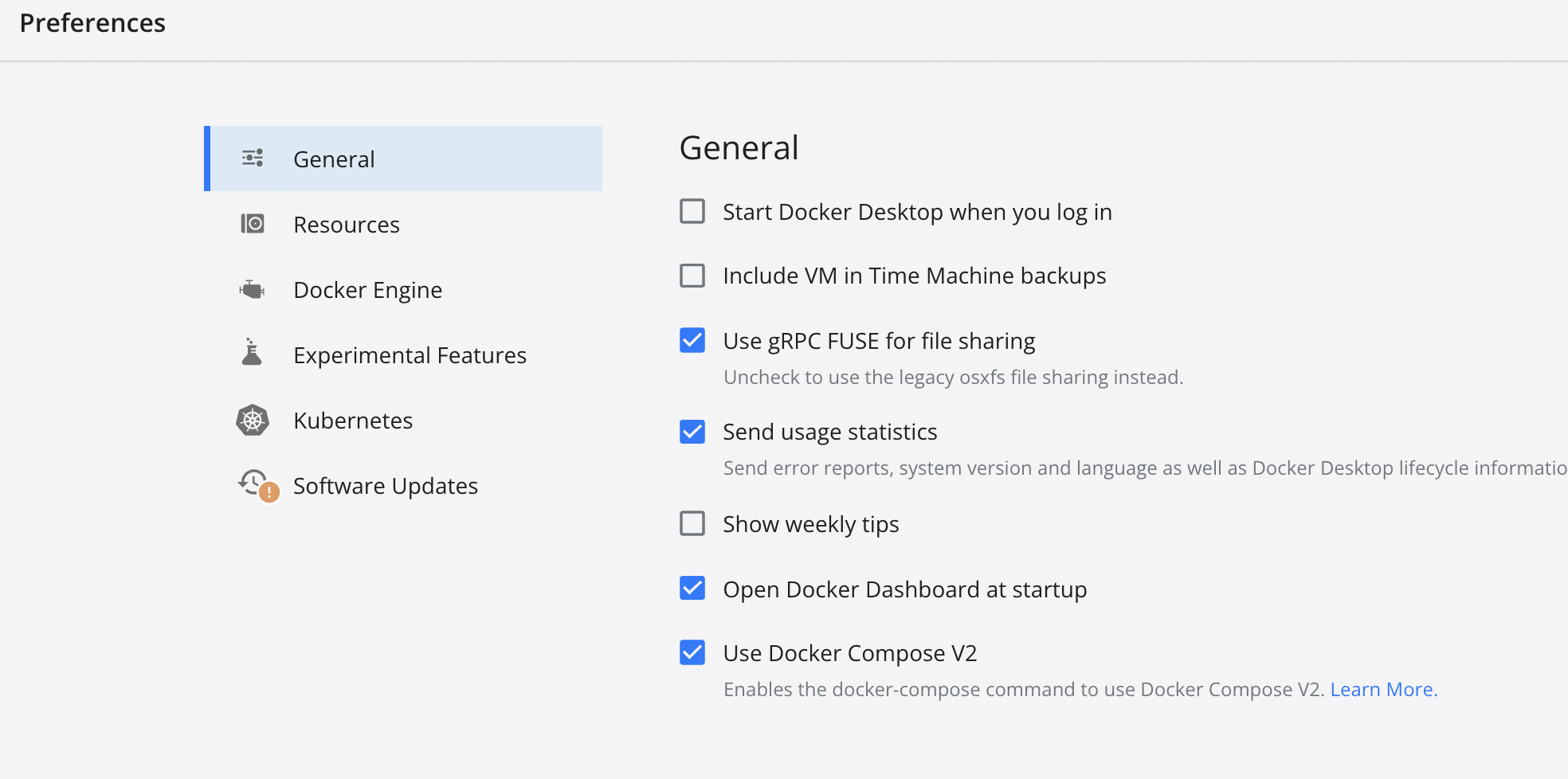
Task: Click the Send error reports description text
Action: click(x=1146, y=468)
